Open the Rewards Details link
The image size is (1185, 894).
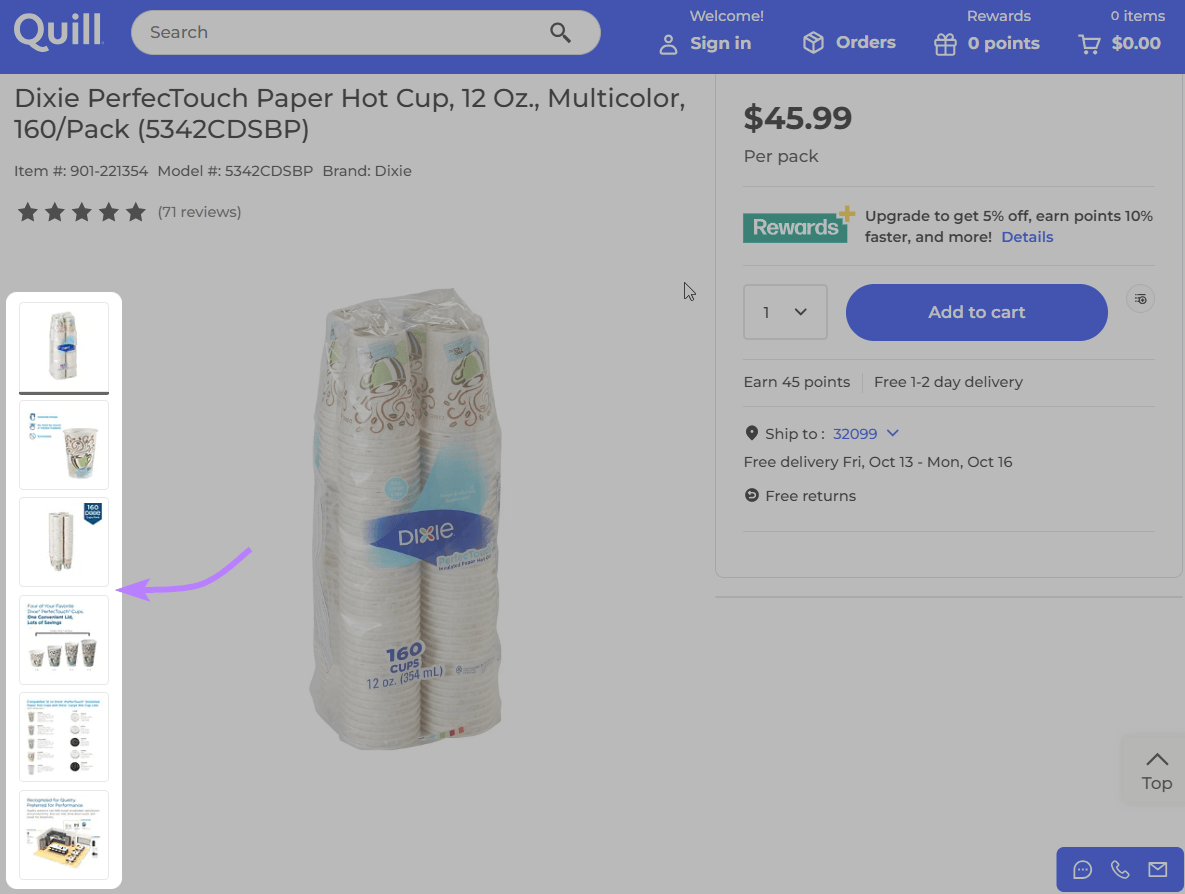[1027, 236]
